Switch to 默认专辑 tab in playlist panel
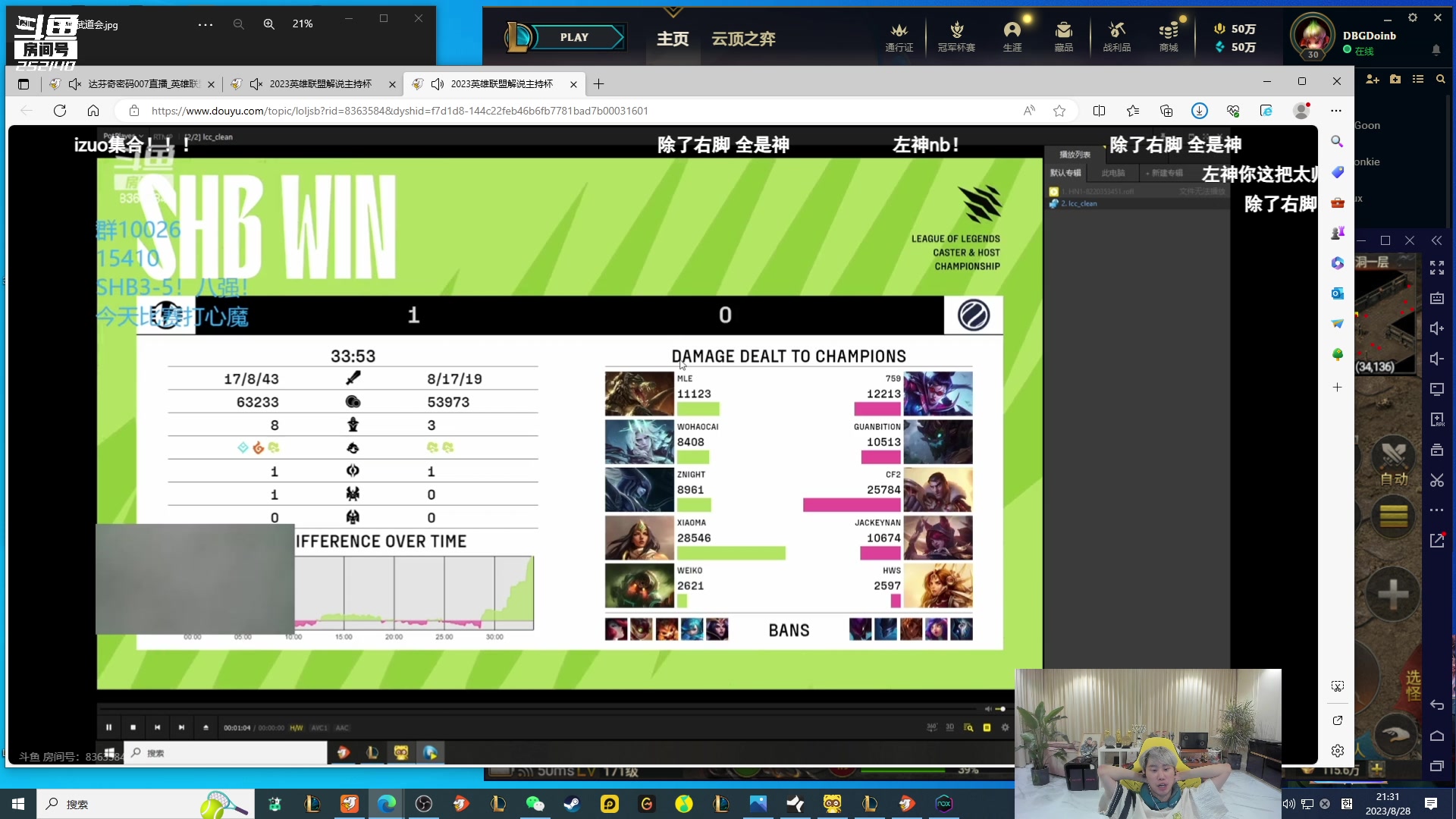 tap(1065, 173)
